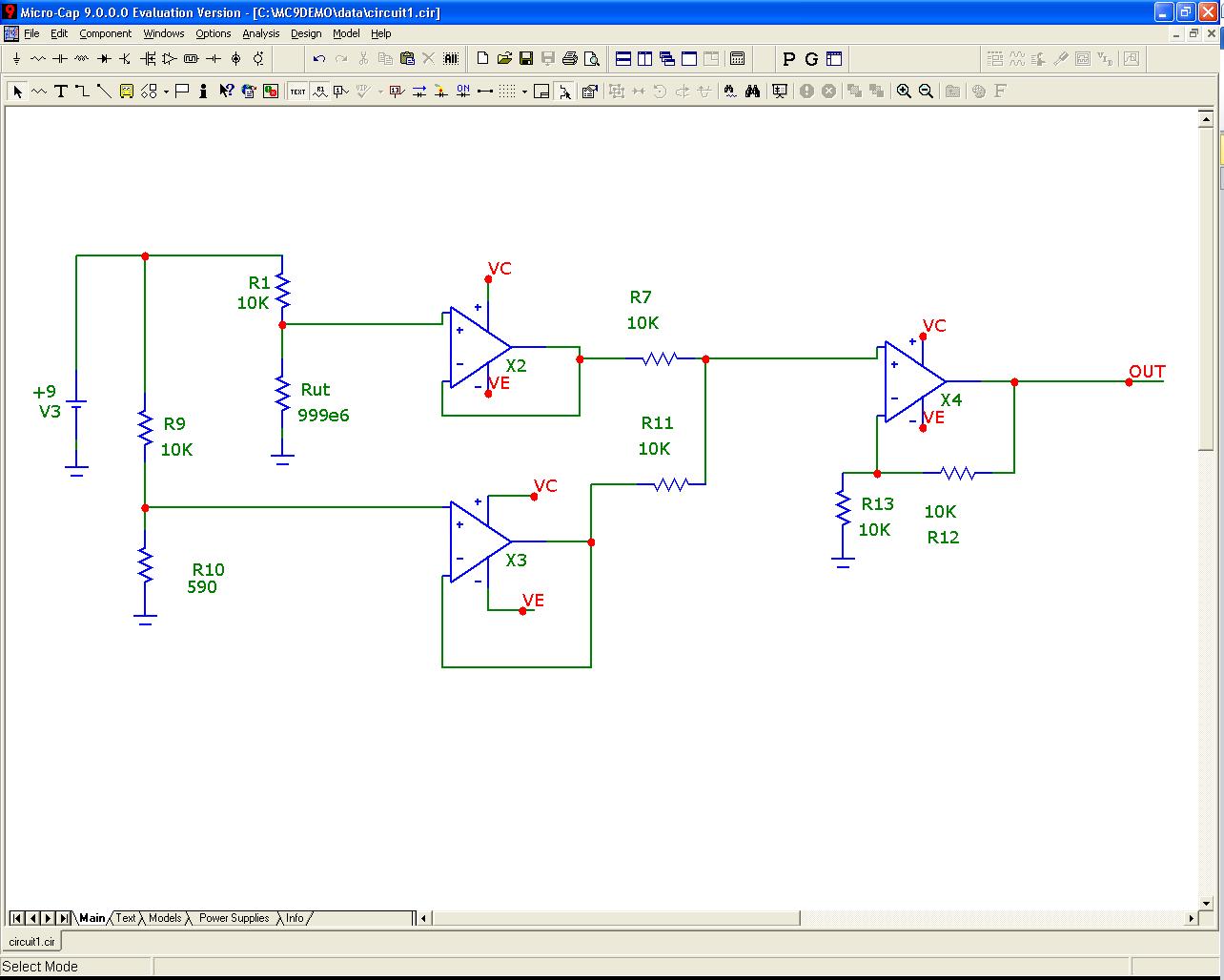The width and height of the screenshot is (1224, 980).
Task: Switch to the Models tab
Action: (x=165, y=918)
